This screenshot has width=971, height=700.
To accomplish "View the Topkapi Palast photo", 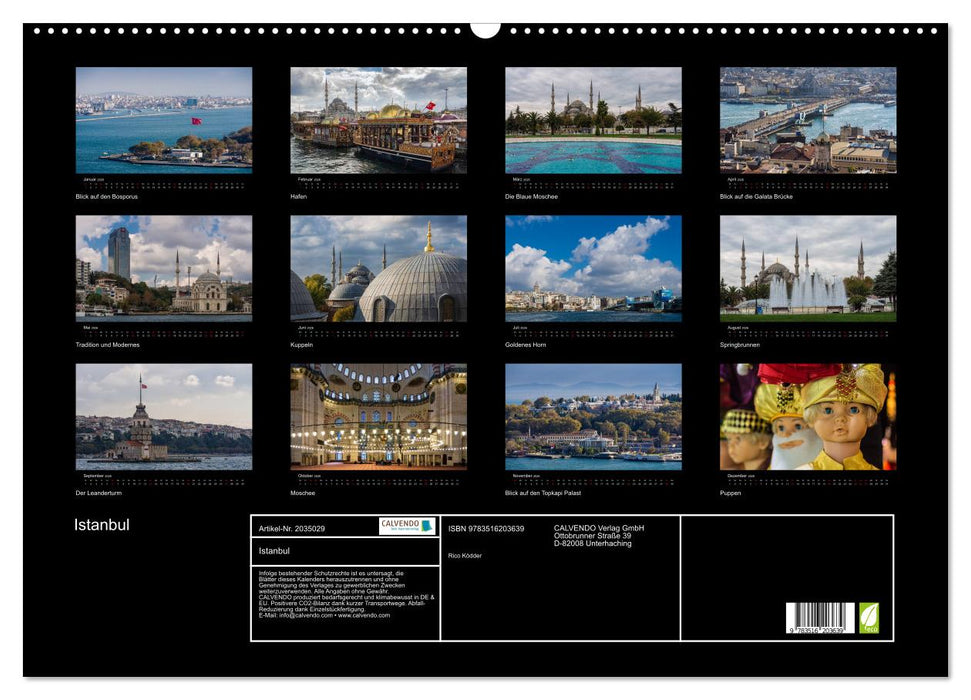I will 593,416.
